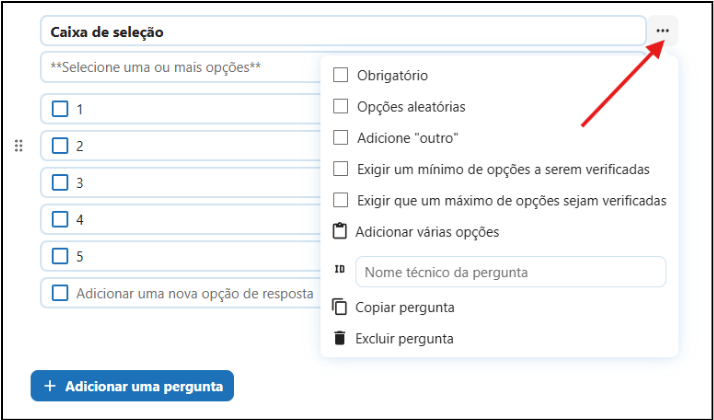Toggle Exigir que um máximo checkbox

pos(340,200)
